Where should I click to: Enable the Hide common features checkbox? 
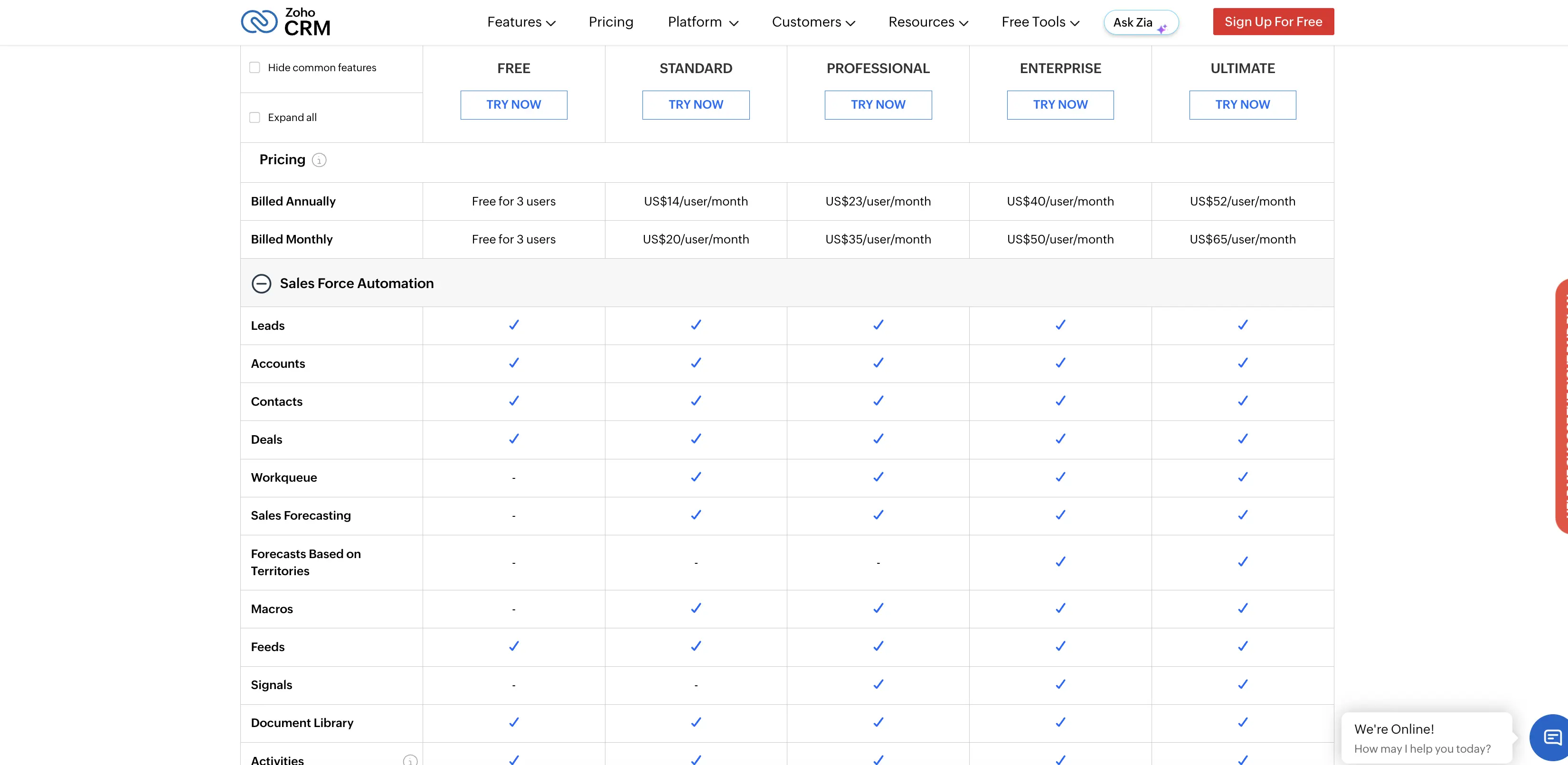point(255,67)
